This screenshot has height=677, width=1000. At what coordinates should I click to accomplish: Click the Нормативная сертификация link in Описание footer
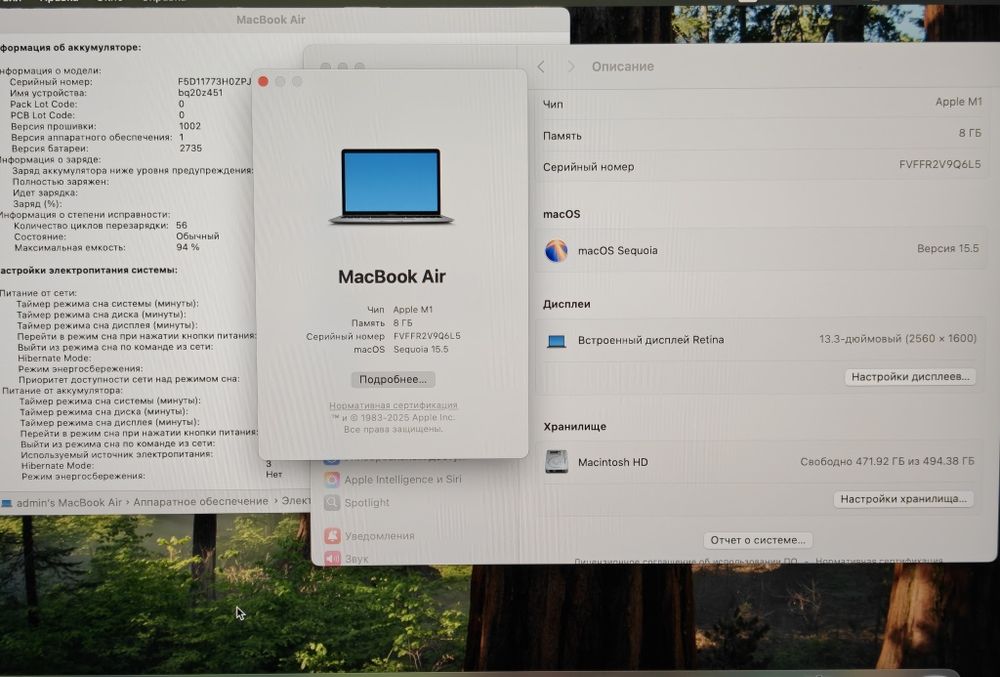click(879, 561)
